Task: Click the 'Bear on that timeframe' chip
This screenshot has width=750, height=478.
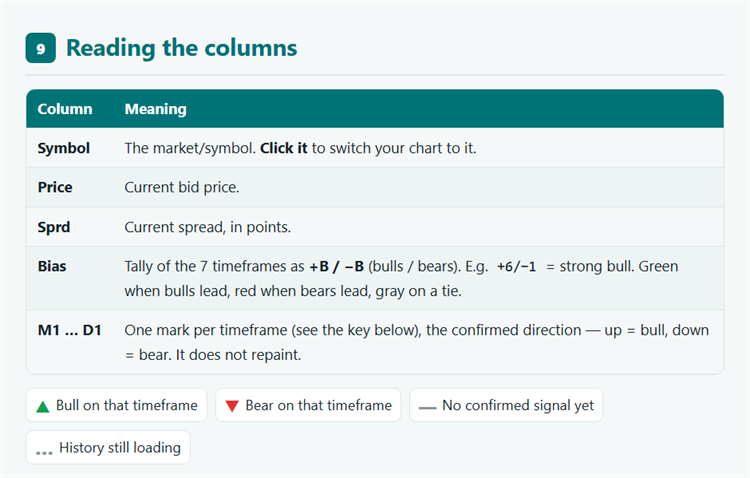Action: (x=308, y=405)
